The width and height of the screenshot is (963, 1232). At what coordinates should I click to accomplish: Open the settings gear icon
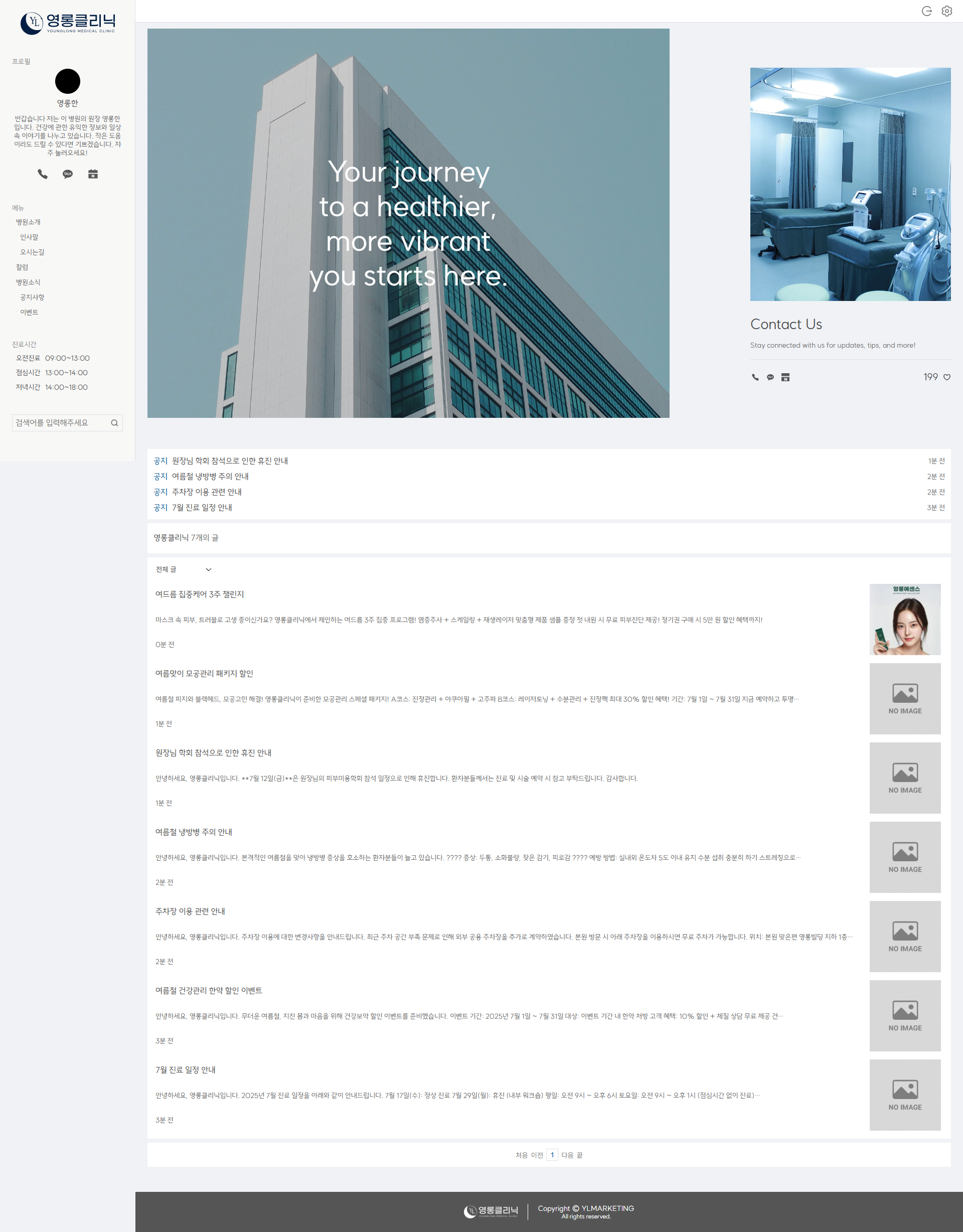(x=946, y=11)
